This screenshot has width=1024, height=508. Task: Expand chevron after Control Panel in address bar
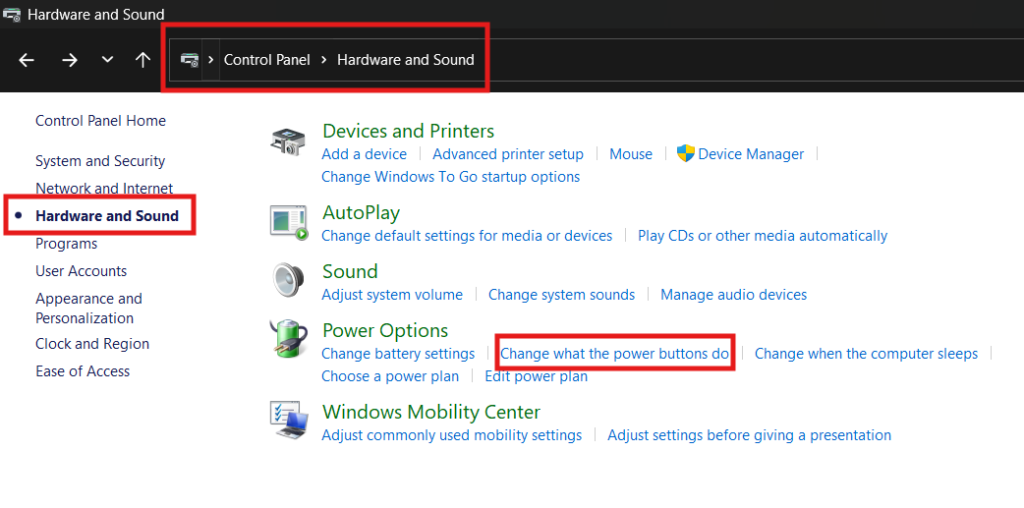point(323,60)
